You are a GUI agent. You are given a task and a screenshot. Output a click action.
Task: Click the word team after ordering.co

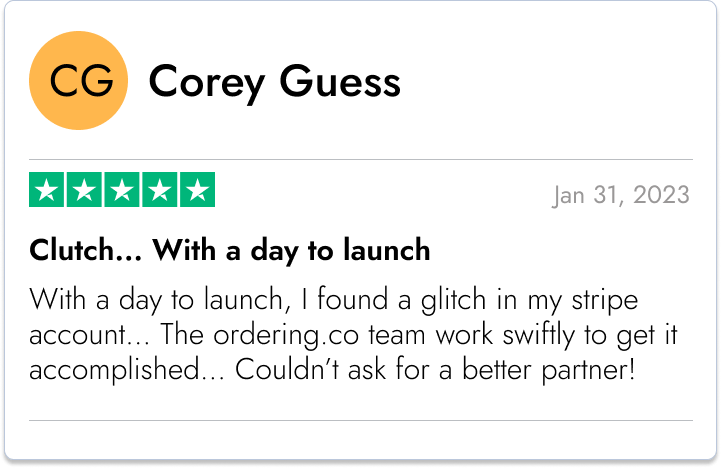(x=397, y=336)
